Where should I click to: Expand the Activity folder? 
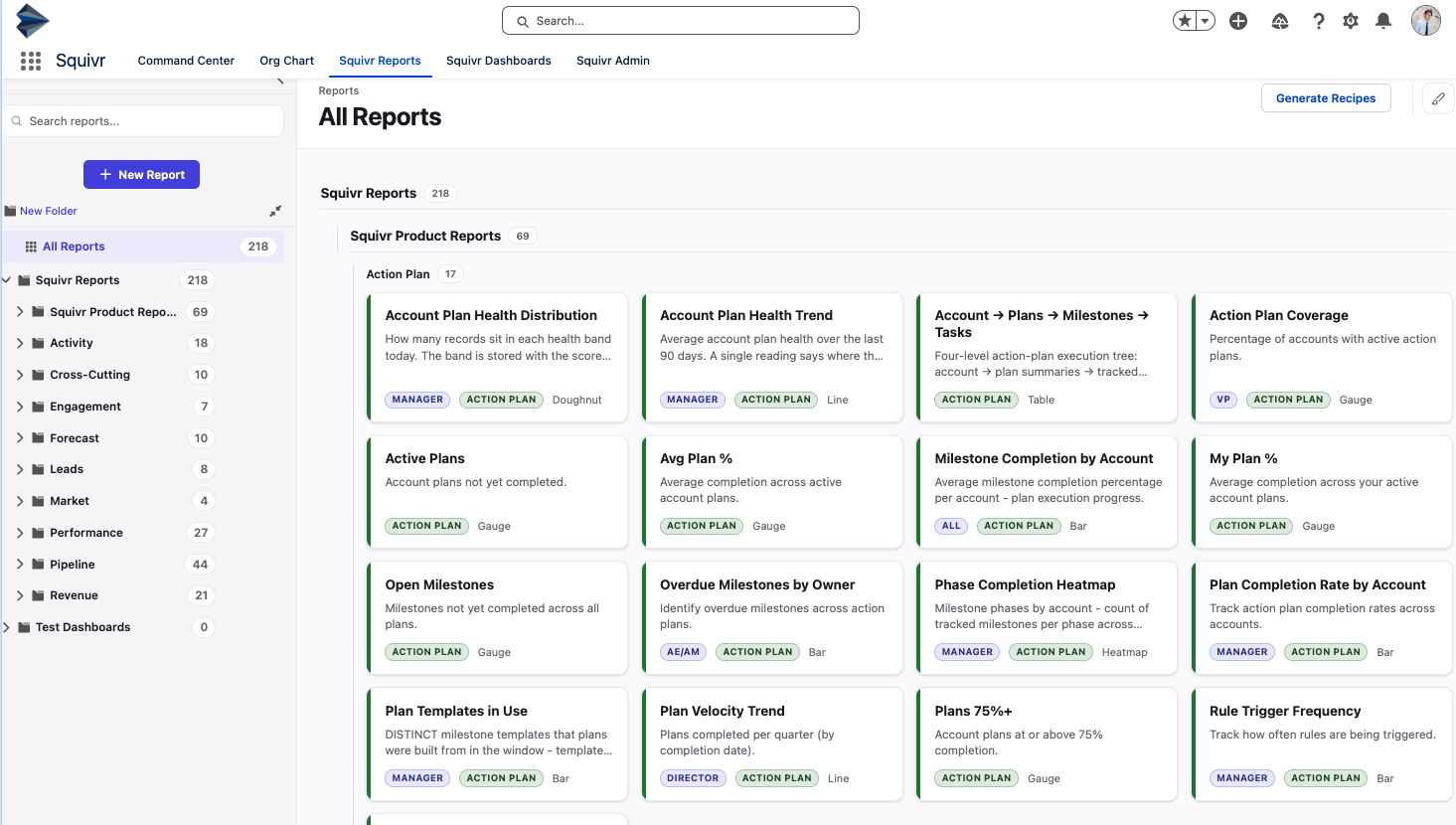[x=20, y=343]
